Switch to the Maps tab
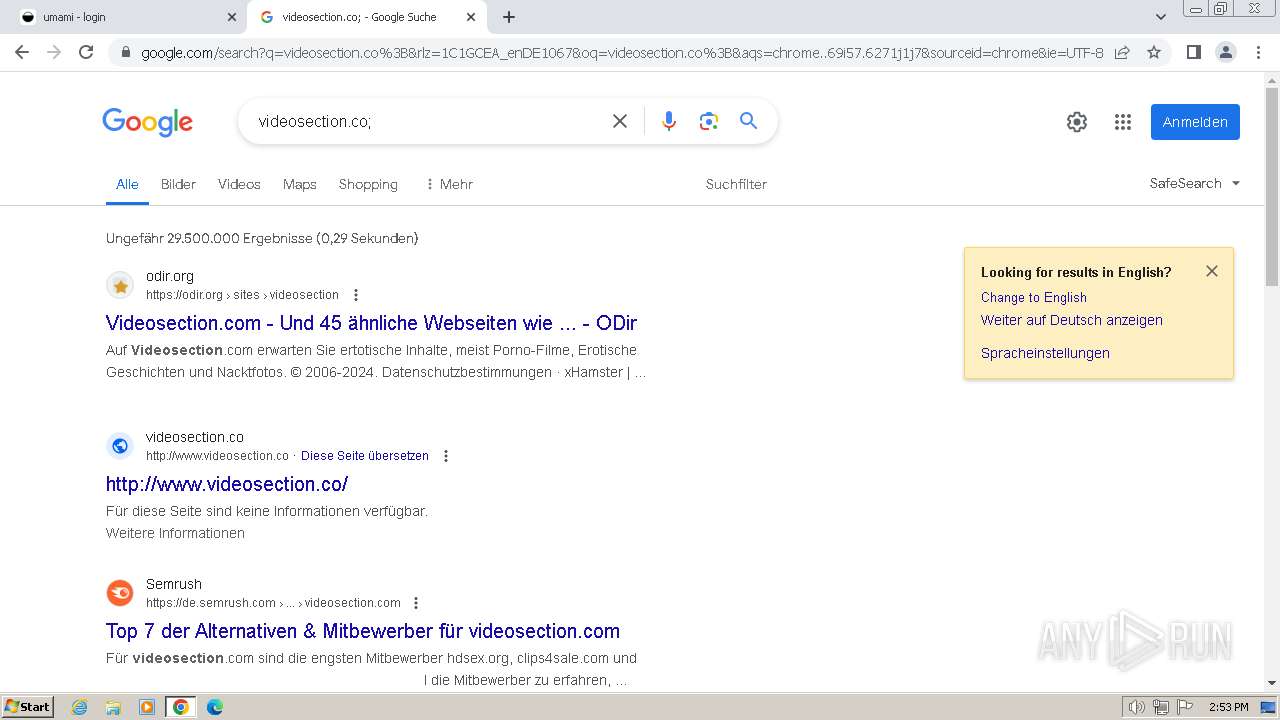This screenshot has width=1280, height=720. (x=299, y=184)
